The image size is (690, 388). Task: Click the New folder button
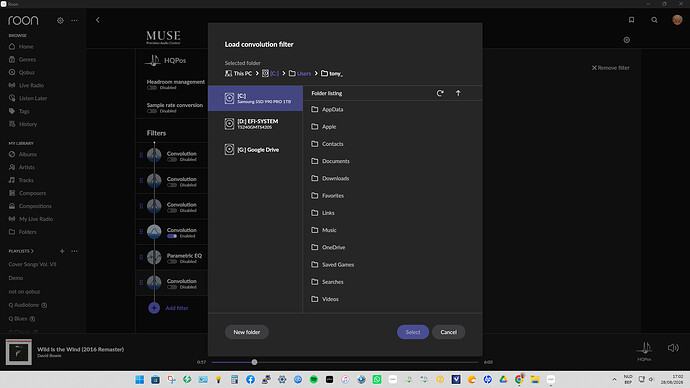coord(246,332)
